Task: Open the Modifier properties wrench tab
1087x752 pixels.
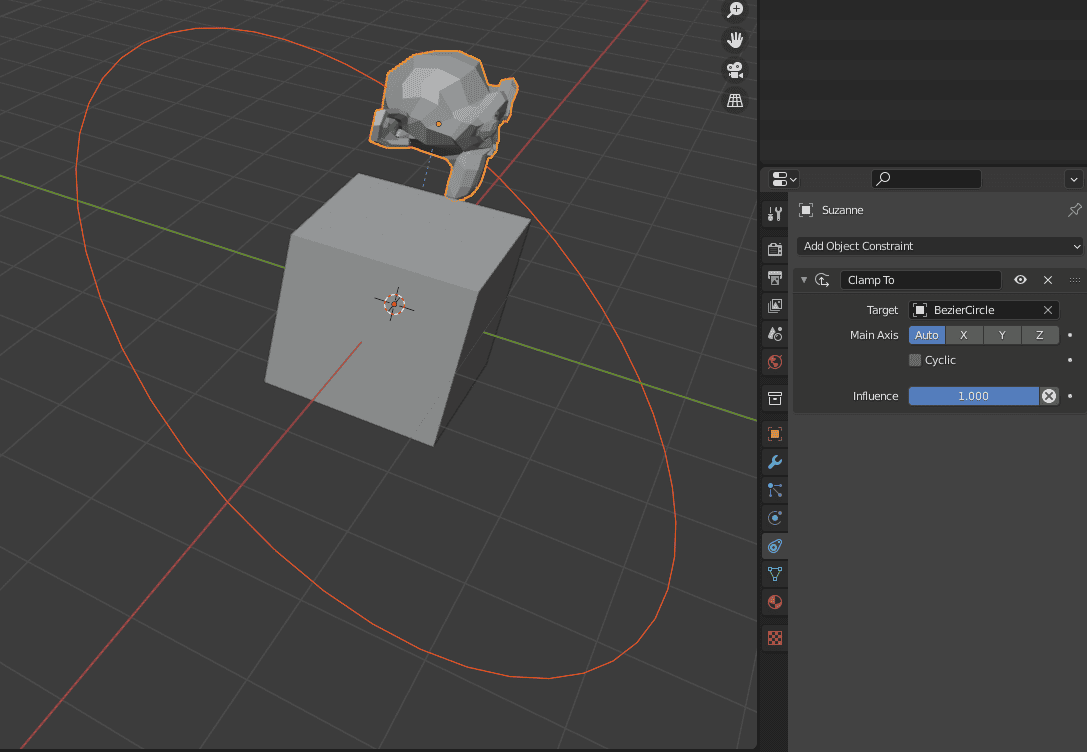Action: [x=774, y=462]
